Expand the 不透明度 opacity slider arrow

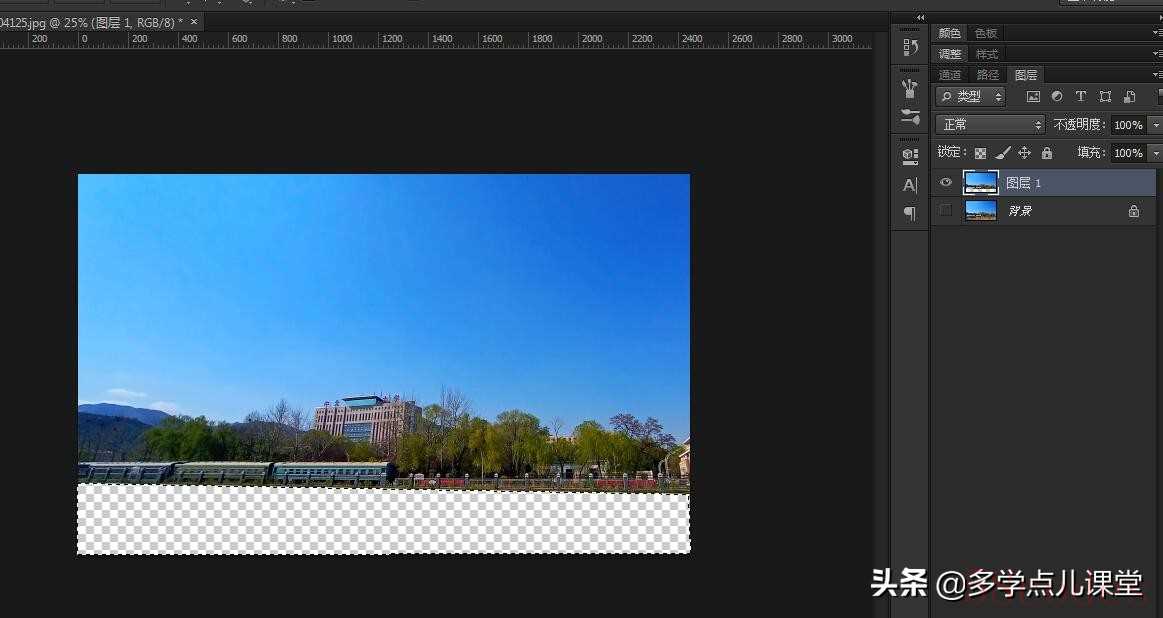pyautogui.click(x=1155, y=125)
